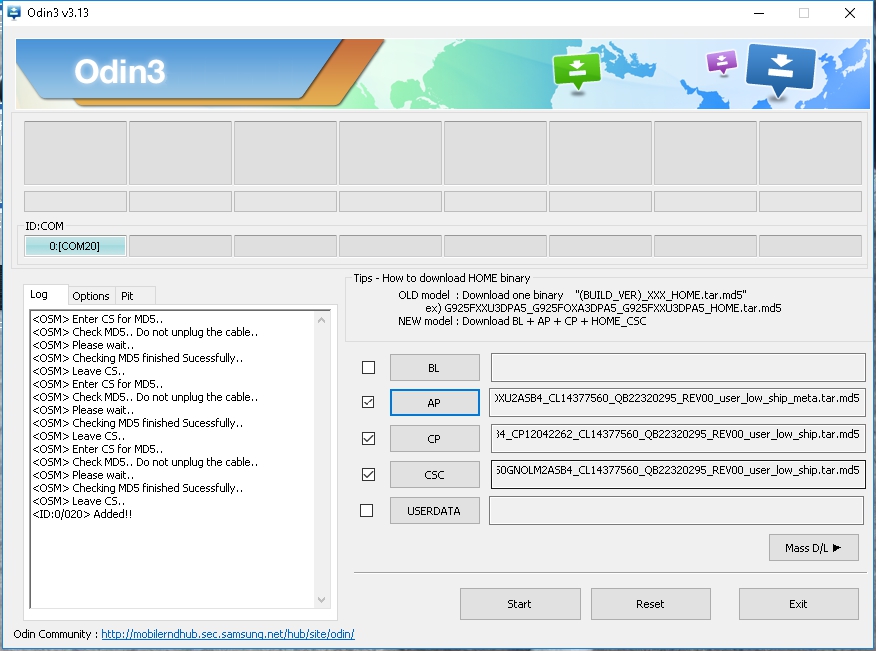Select the 0:[COM20] port slot
876x651 pixels.
[x=75, y=246]
